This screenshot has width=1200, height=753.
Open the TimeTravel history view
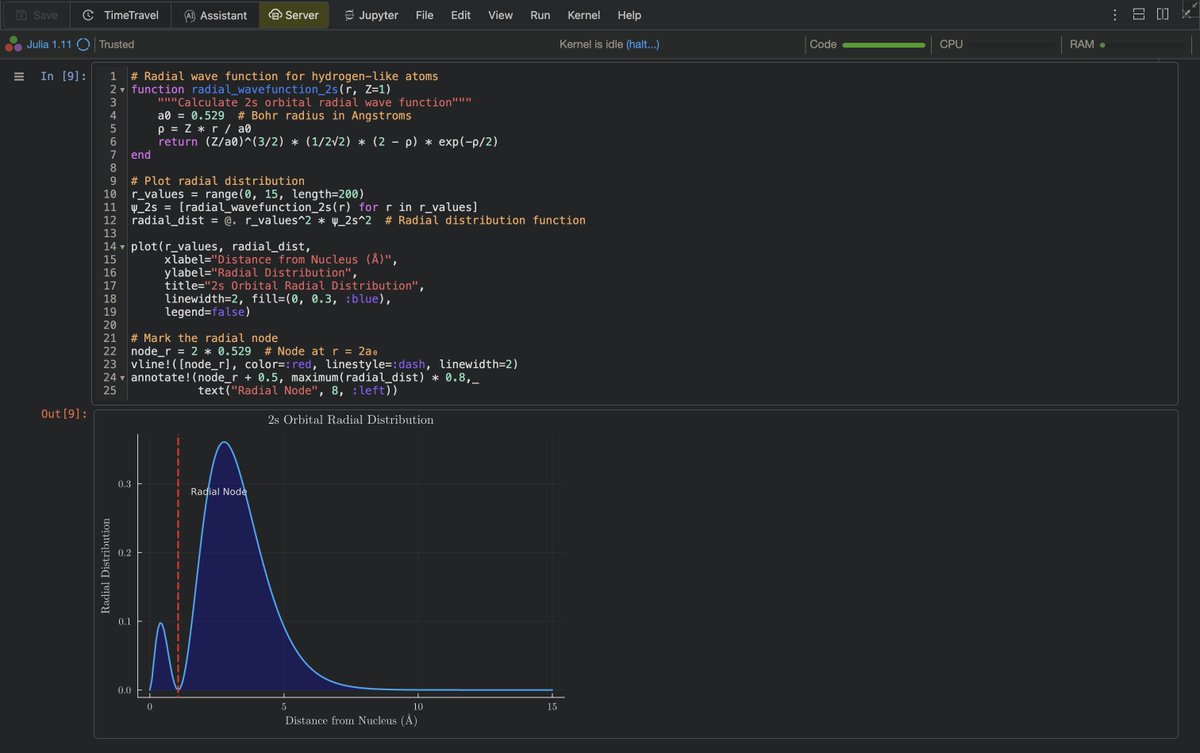coord(121,15)
